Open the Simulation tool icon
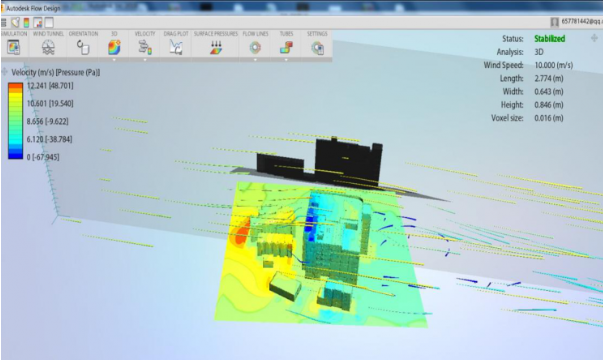Screen dimensions: 603x360 point(13,48)
